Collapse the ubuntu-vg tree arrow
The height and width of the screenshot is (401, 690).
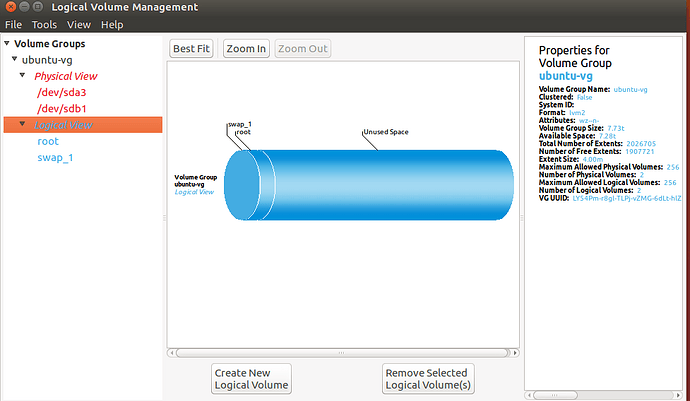pyautogui.click(x=13, y=59)
